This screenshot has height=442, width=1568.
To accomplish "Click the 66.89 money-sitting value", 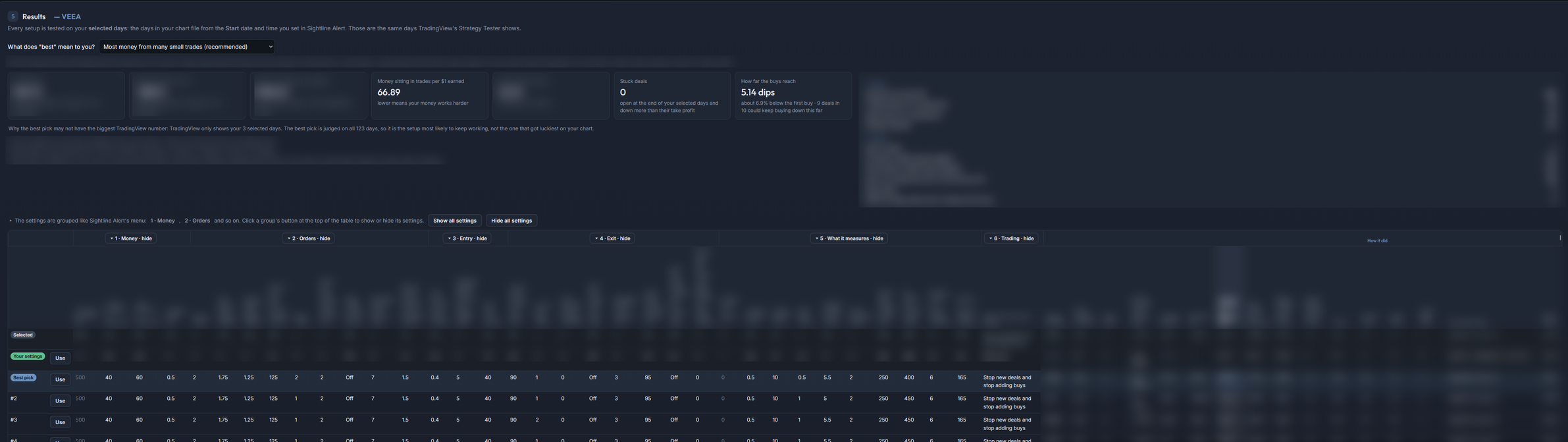I will (389, 92).
